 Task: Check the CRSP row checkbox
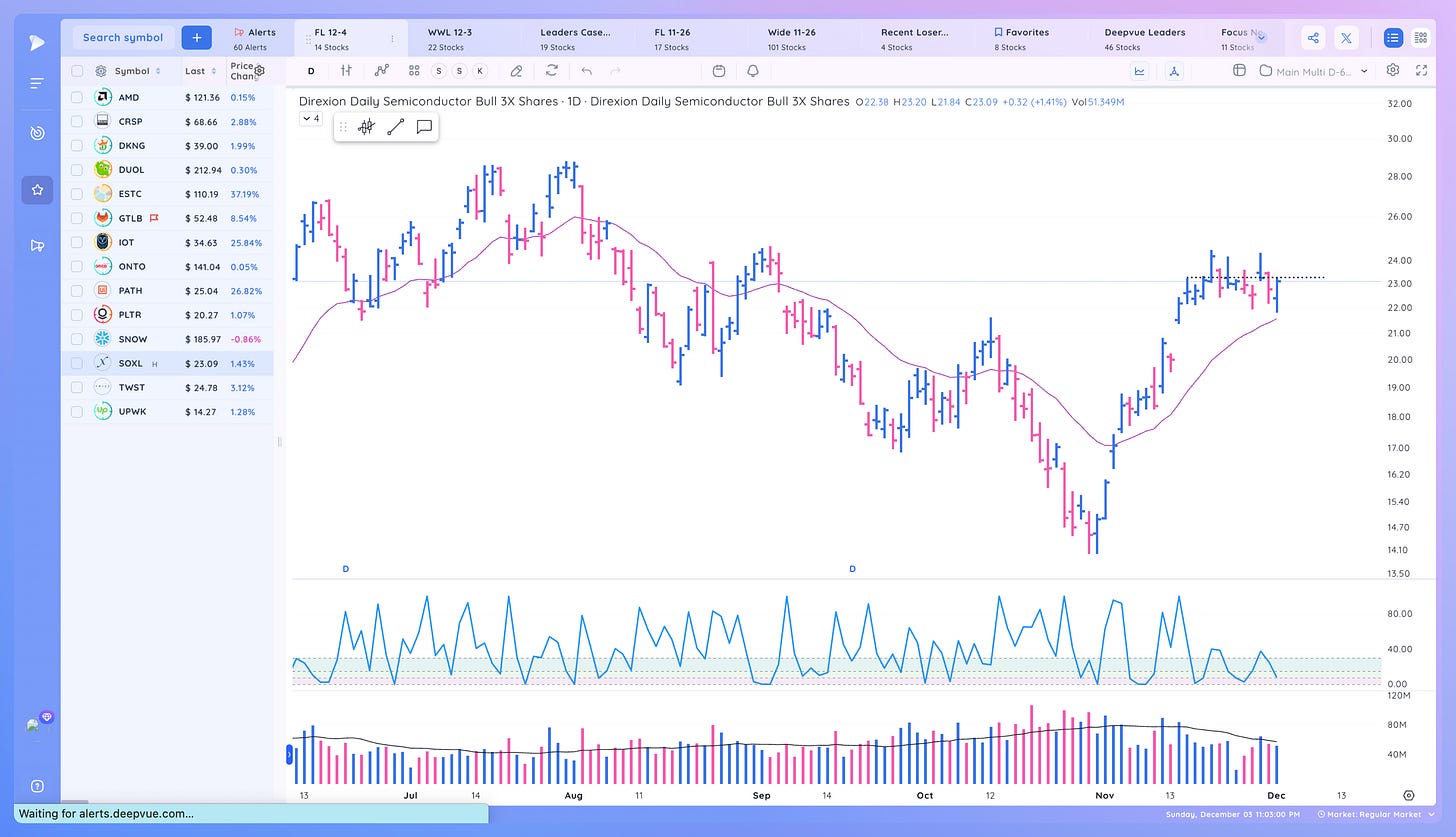point(77,121)
